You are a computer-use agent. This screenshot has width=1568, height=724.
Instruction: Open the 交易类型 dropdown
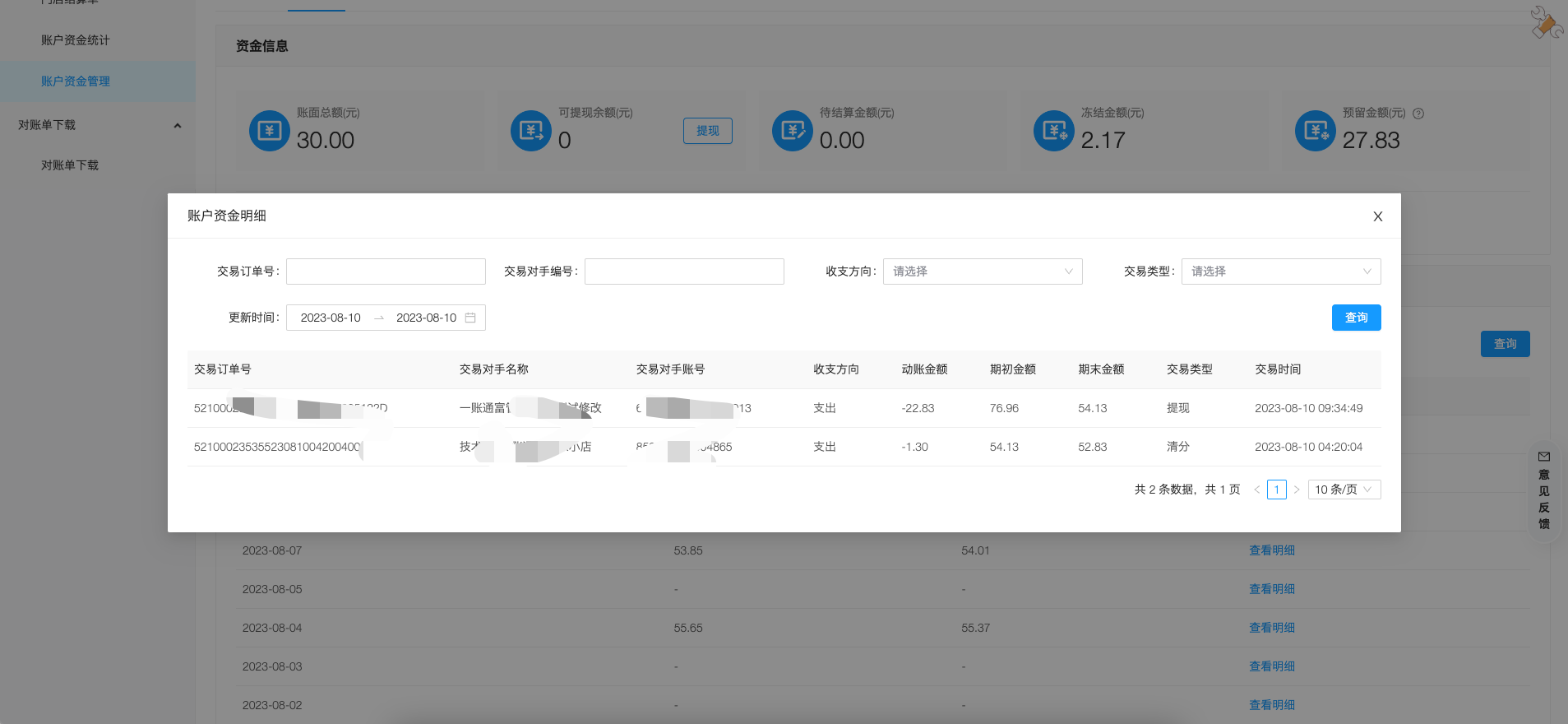(1281, 271)
